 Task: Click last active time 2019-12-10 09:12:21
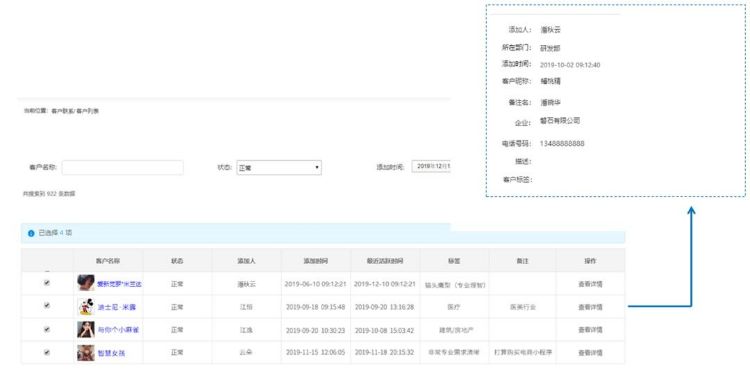coord(385,284)
